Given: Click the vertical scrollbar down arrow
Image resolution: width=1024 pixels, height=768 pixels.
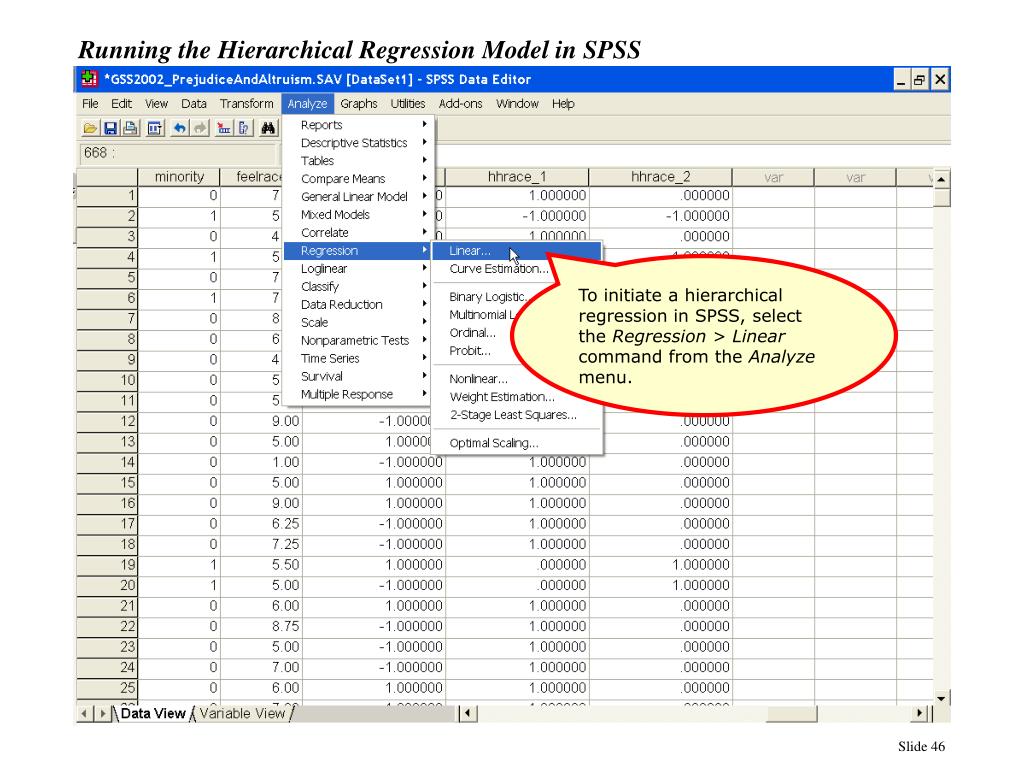Looking at the screenshot, I should point(941,696).
